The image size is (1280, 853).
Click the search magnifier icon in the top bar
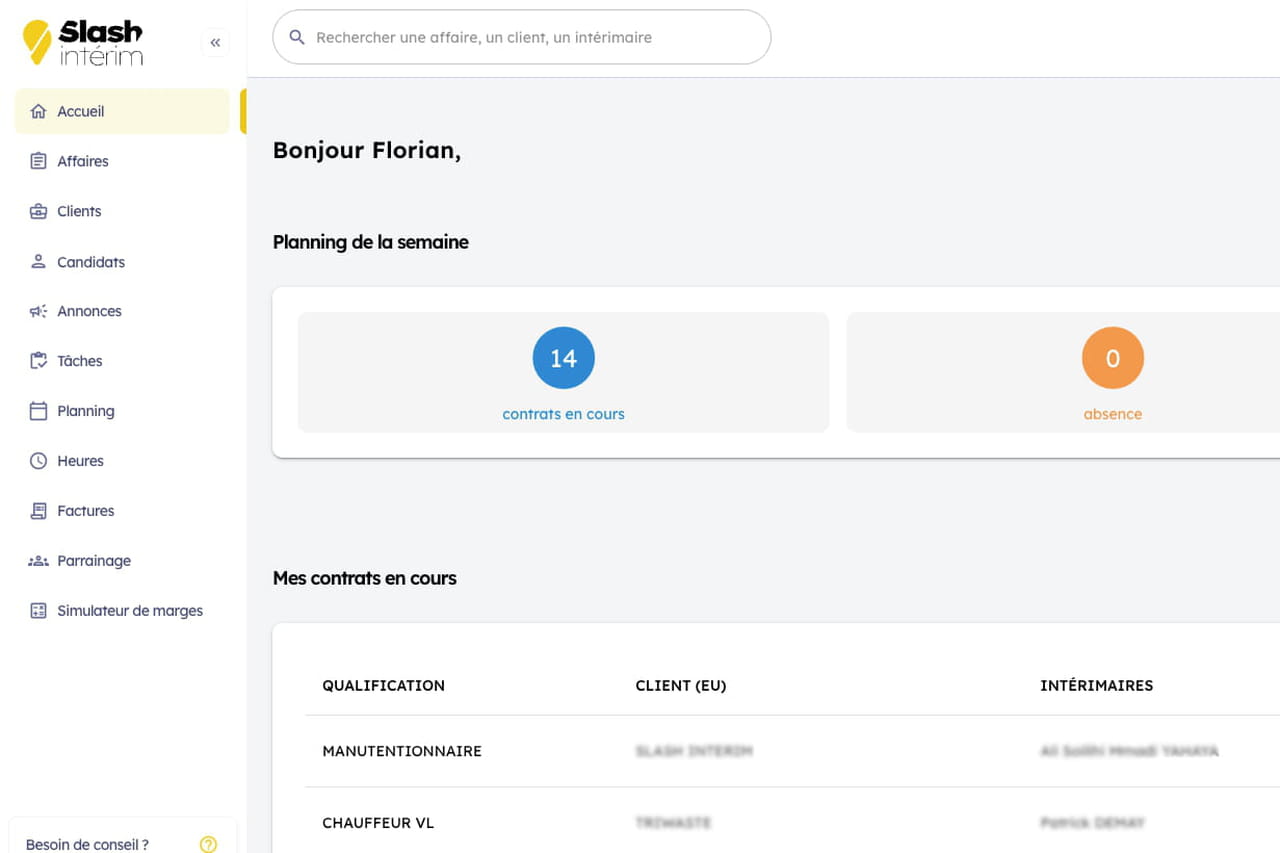(297, 37)
